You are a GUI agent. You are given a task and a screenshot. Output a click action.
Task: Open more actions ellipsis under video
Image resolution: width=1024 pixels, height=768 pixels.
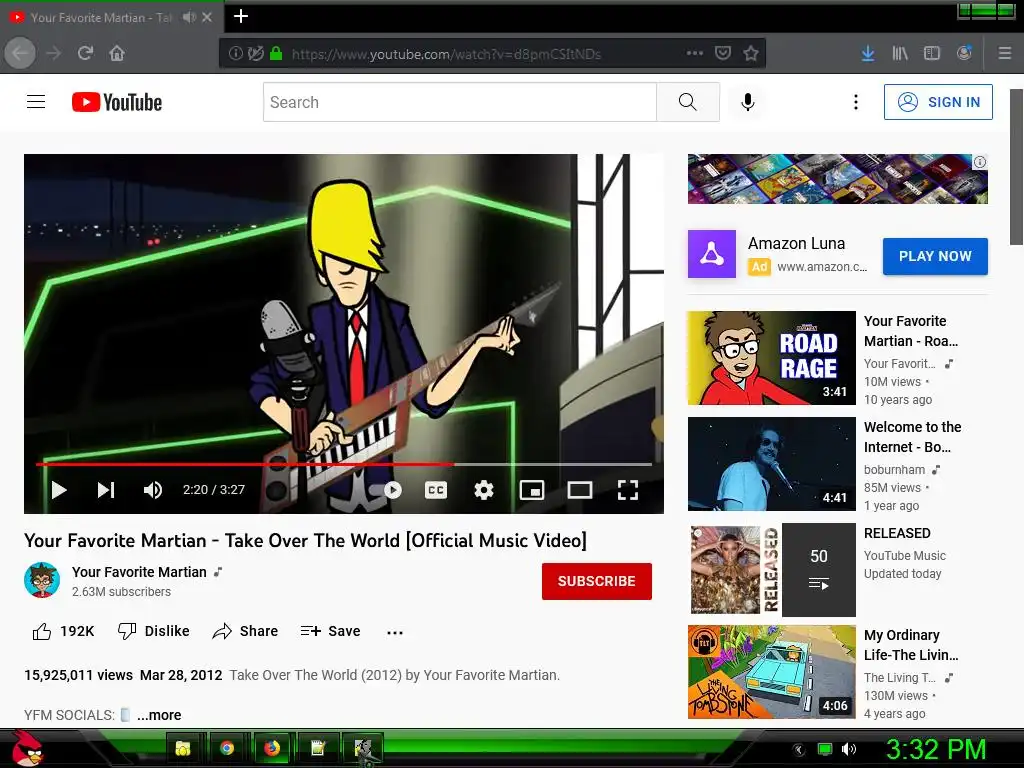click(x=394, y=632)
